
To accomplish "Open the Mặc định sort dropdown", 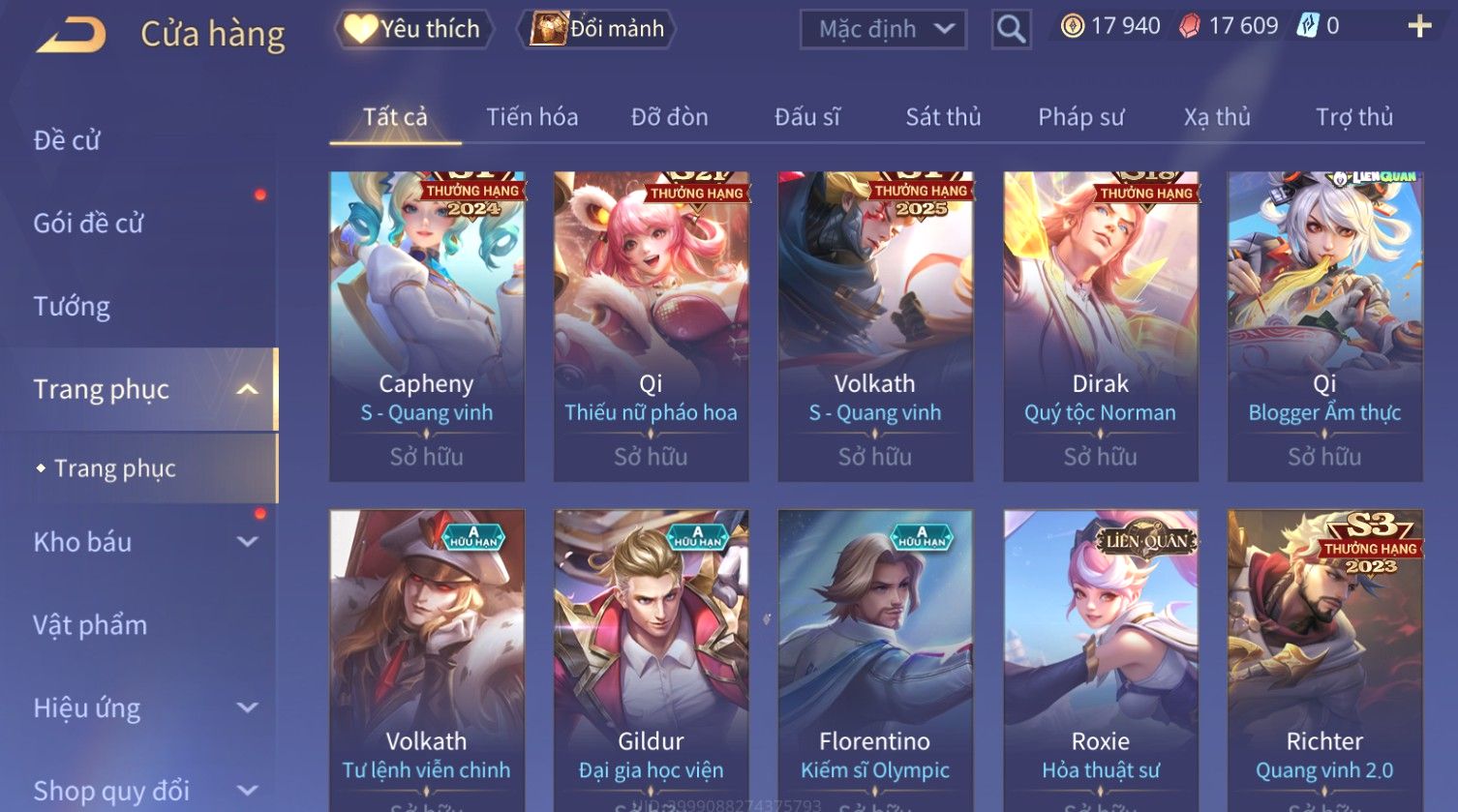I will coord(883,29).
